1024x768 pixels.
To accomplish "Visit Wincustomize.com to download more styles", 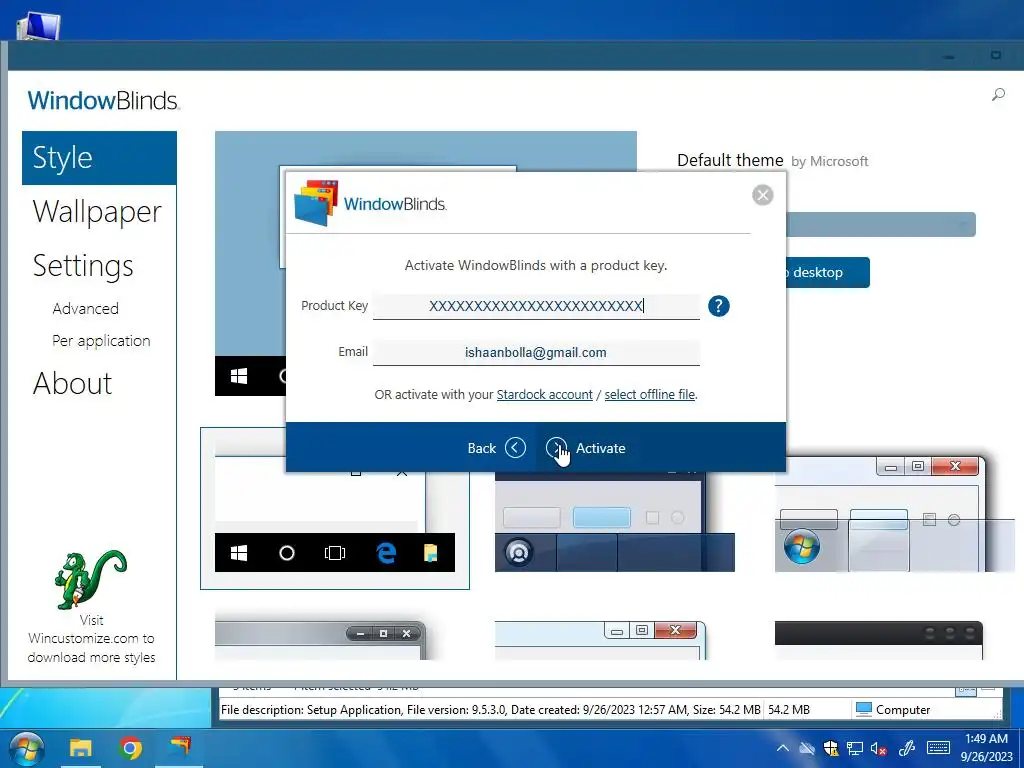I will click(x=91, y=639).
